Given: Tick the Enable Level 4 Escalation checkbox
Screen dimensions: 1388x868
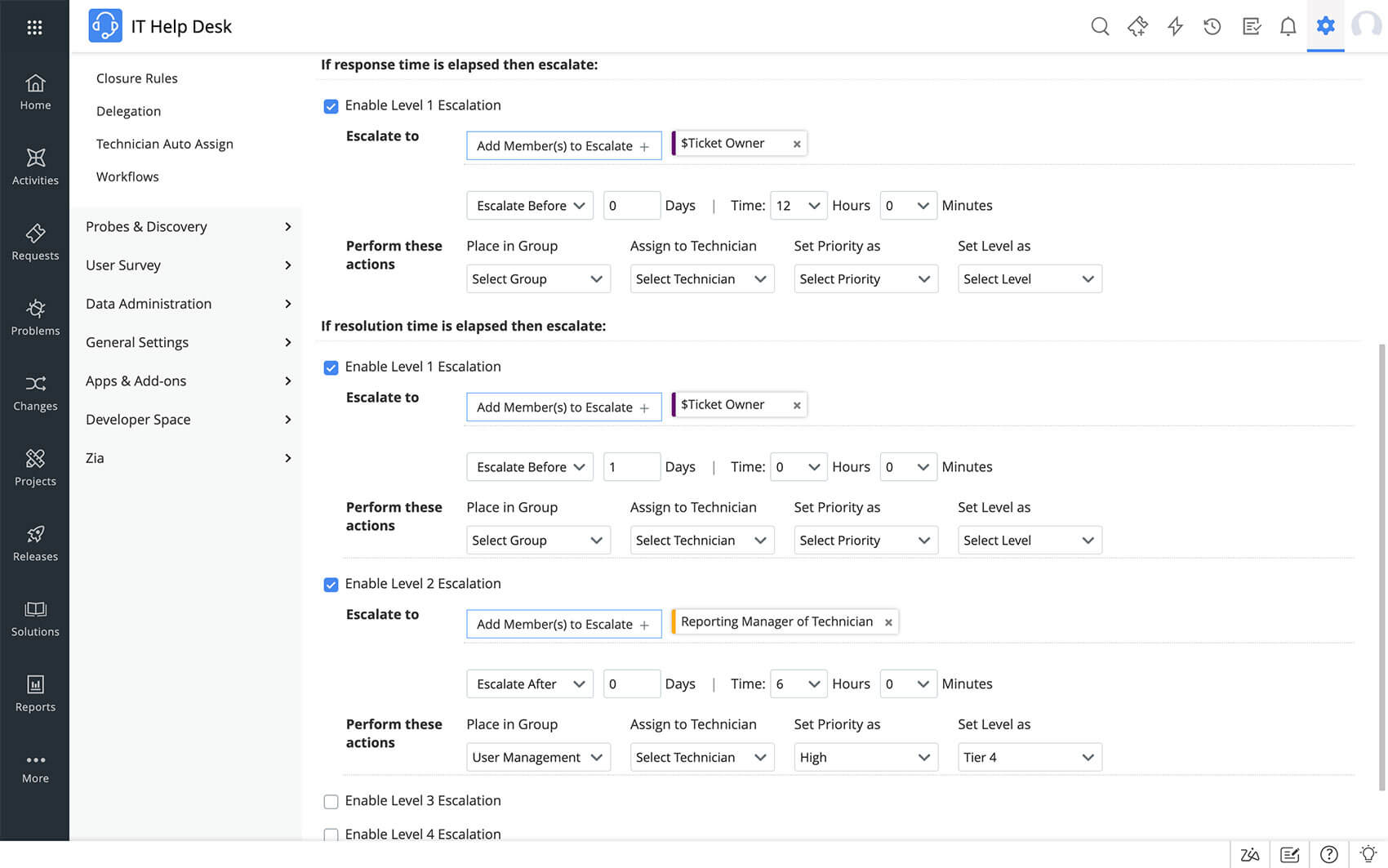Looking at the screenshot, I should pyautogui.click(x=331, y=835).
